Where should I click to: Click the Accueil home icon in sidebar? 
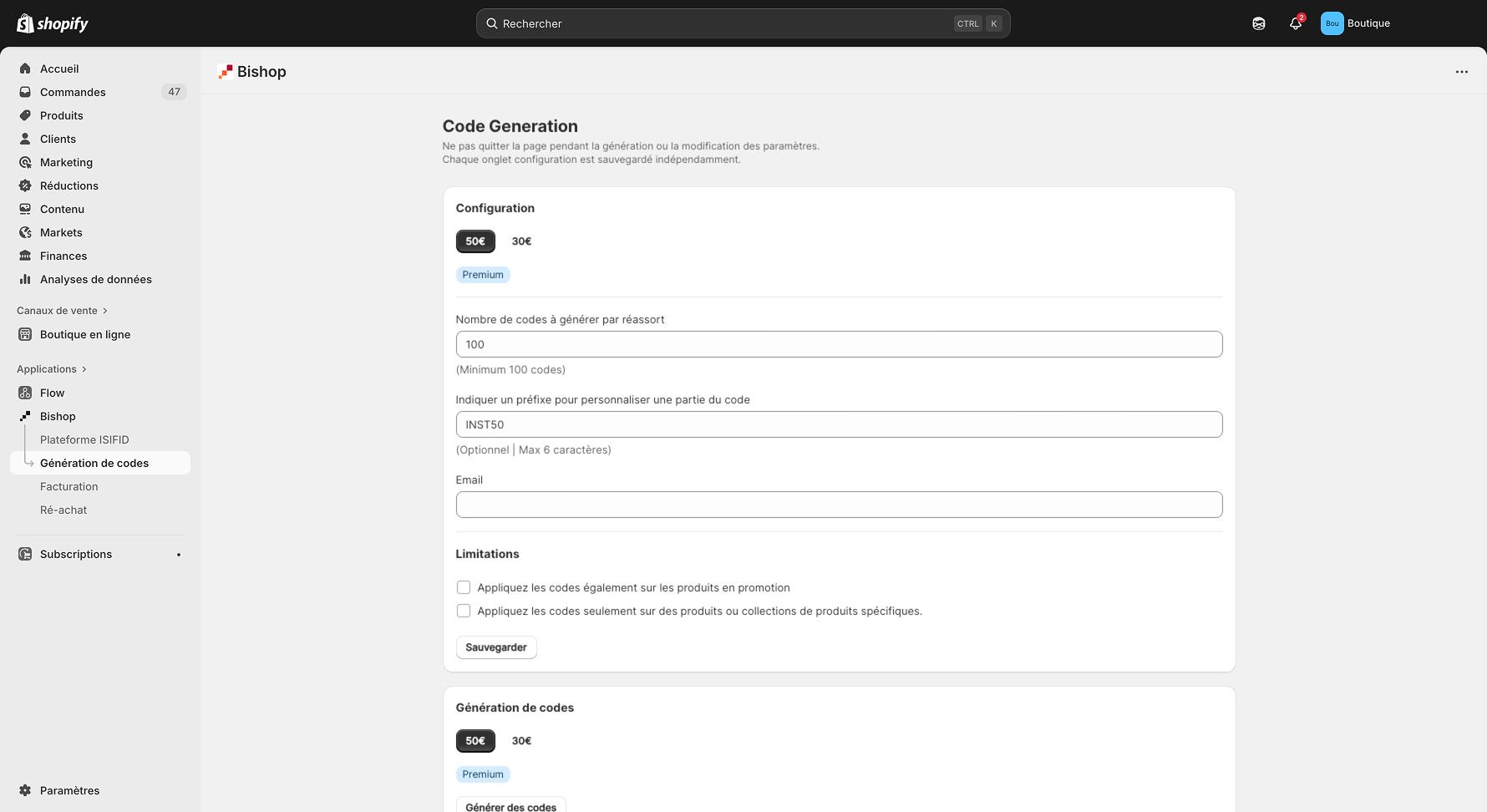(x=25, y=69)
